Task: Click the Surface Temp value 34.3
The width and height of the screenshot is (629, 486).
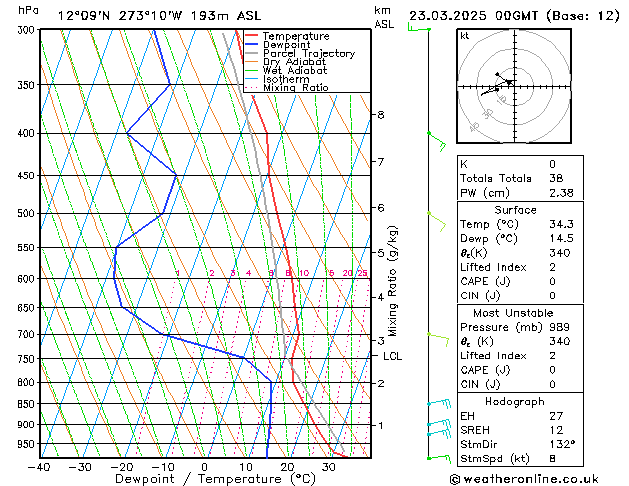Action: pyautogui.click(x=561, y=224)
